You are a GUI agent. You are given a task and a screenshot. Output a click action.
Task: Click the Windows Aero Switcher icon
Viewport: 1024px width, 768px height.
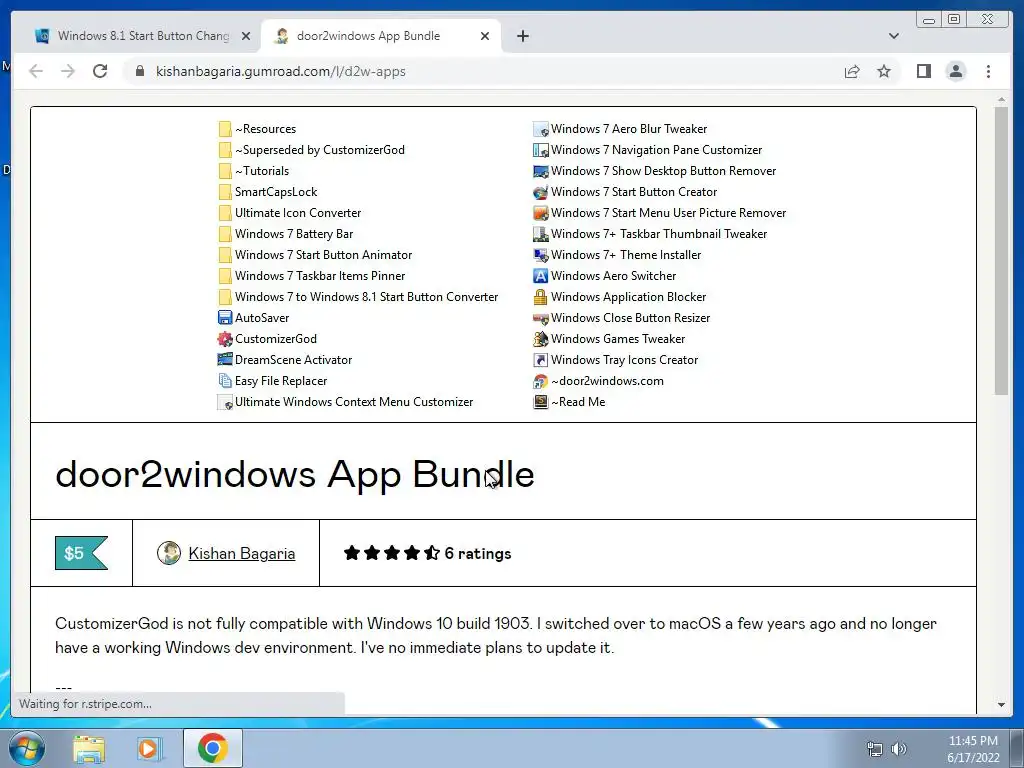click(540, 276)
